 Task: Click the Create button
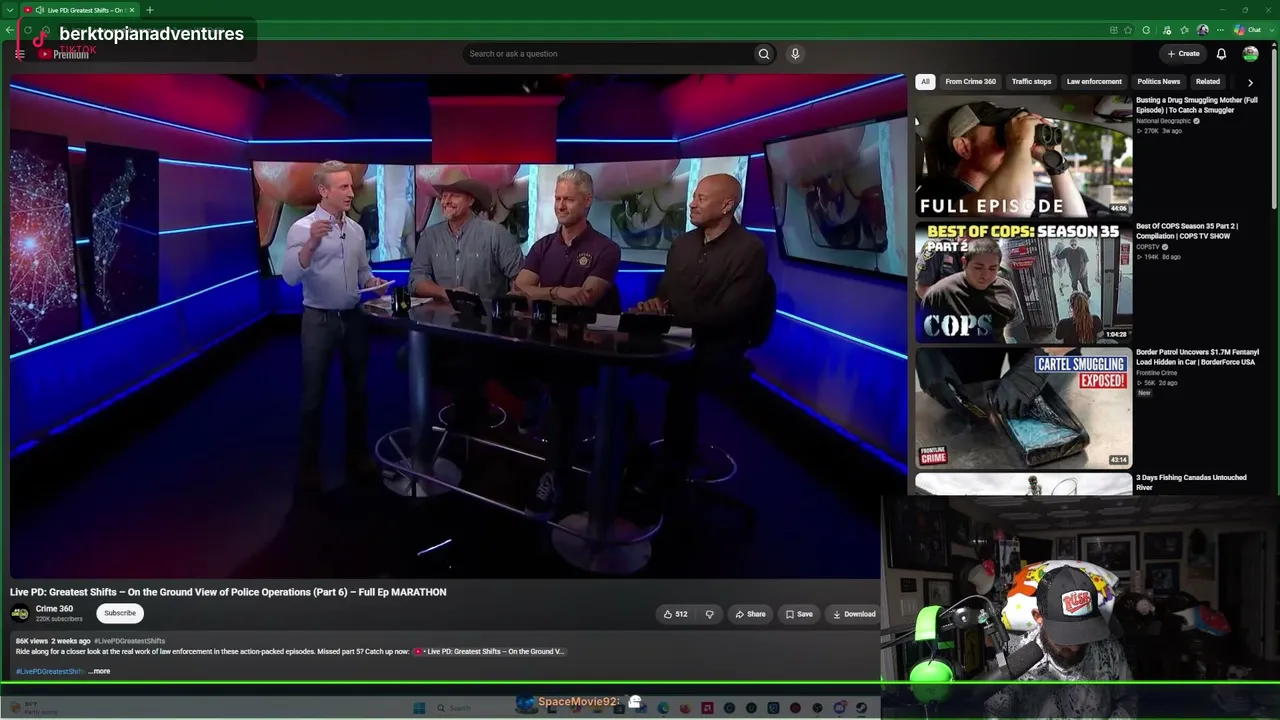point(1183,54)
